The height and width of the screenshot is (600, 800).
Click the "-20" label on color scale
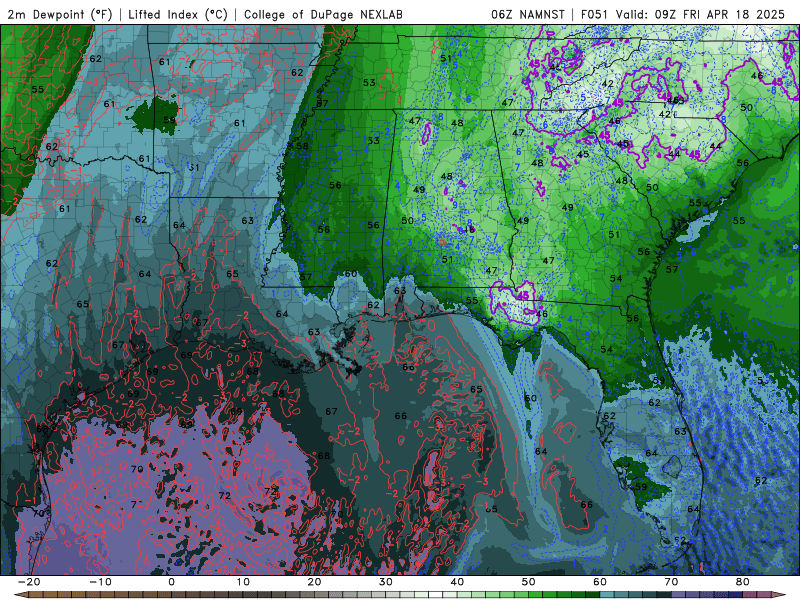click(29, 582)
